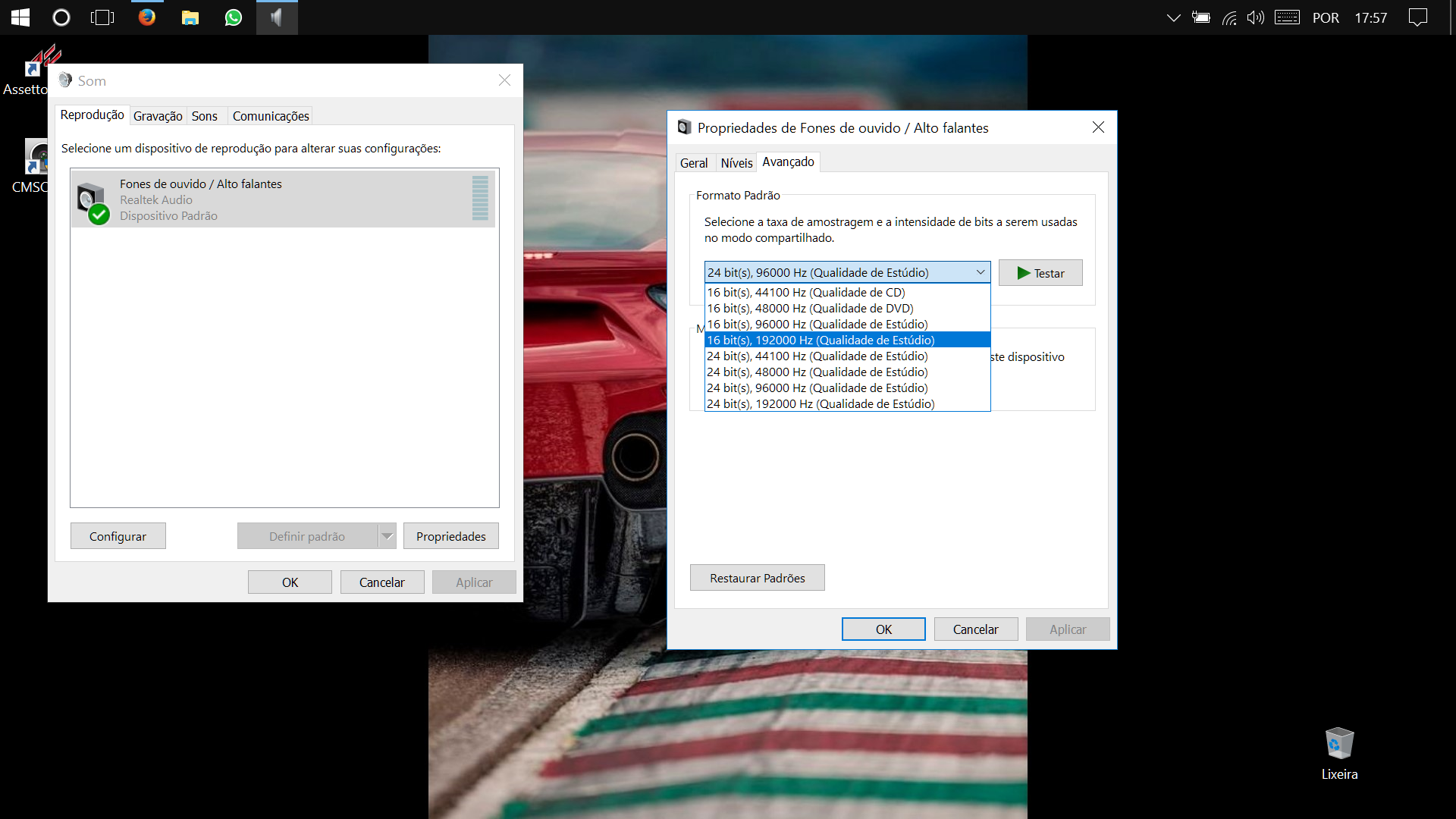Show hidden system tray icons
Viewport: 1456px width, 819px height.
pos(1173,17)
